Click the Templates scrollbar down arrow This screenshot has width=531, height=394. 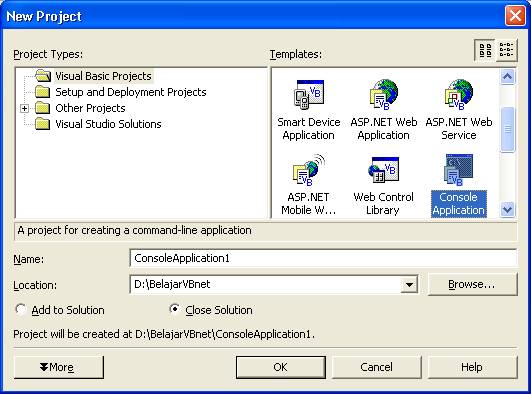pos(507,209)
